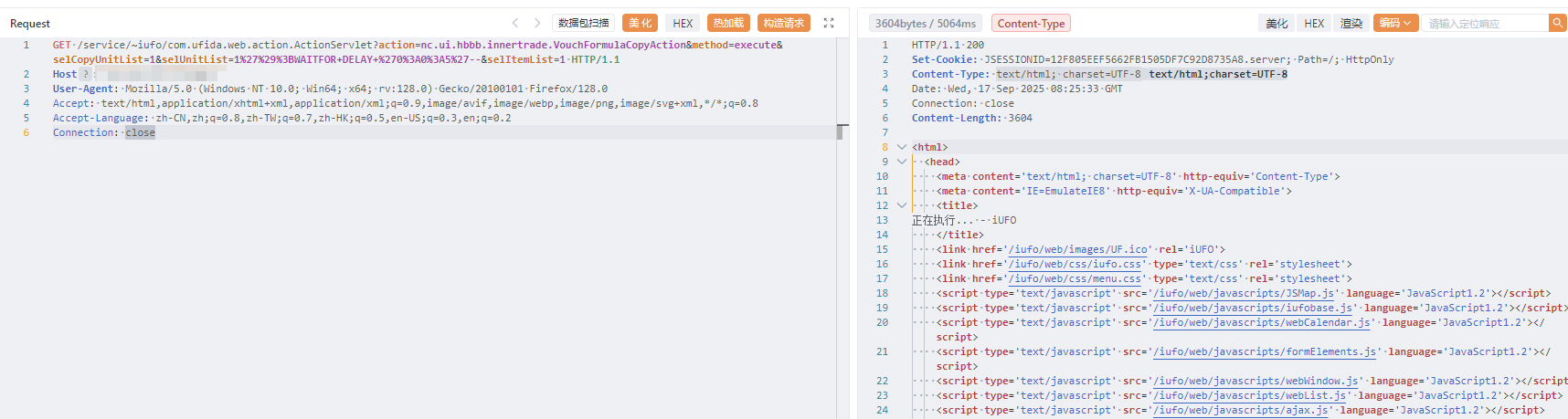Open the iufobase.js script link
Viewport: 1568px width, 419px height.
coord(1253,308)
